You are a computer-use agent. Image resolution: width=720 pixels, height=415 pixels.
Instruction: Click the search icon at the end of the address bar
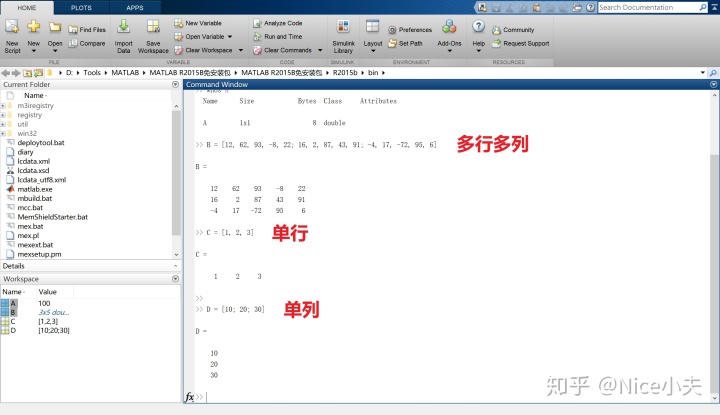pos(713,73)
